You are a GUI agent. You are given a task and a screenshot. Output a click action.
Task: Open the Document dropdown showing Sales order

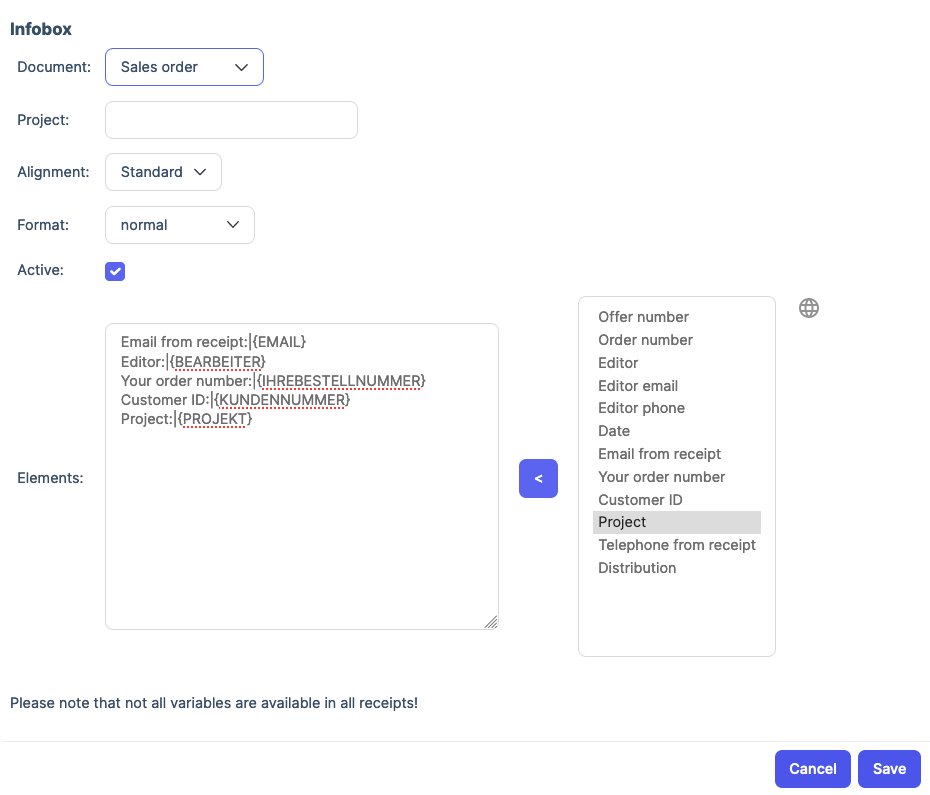coord(184,67)
